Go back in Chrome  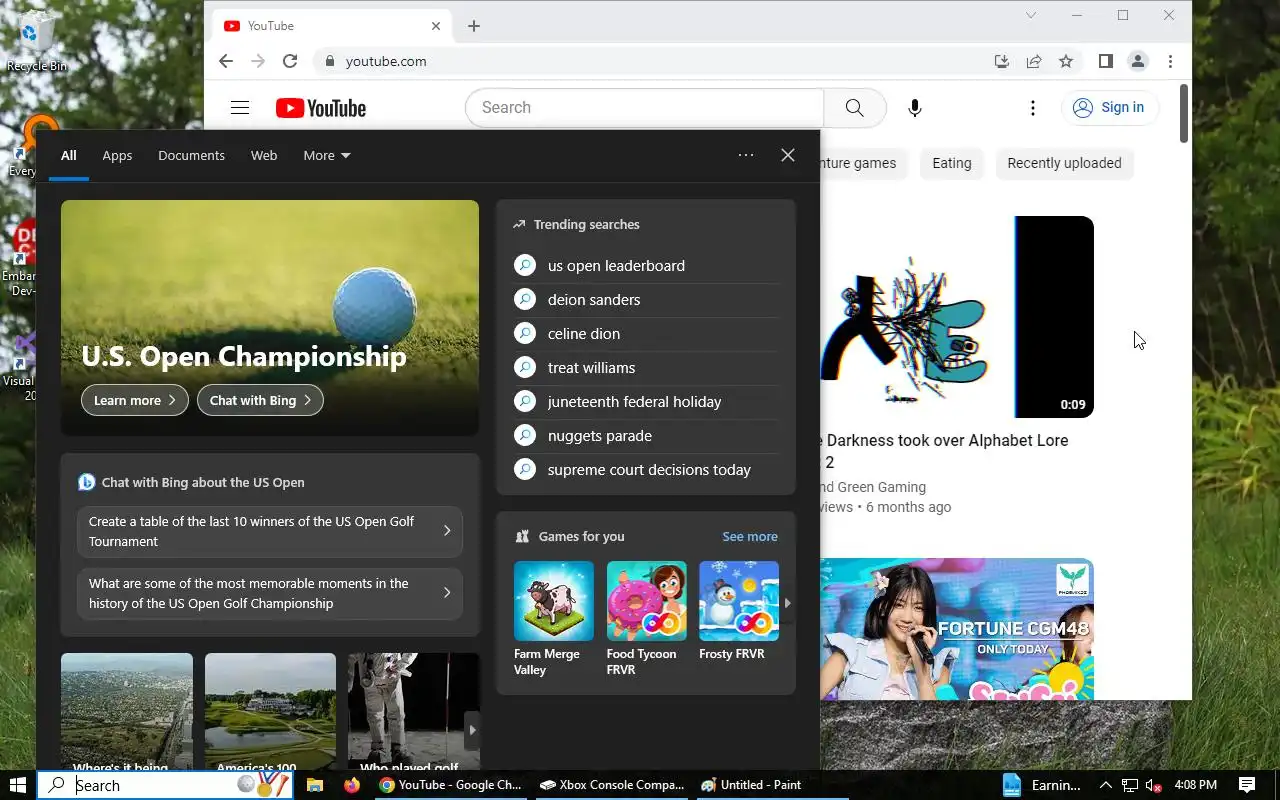(x=226, y=61)
